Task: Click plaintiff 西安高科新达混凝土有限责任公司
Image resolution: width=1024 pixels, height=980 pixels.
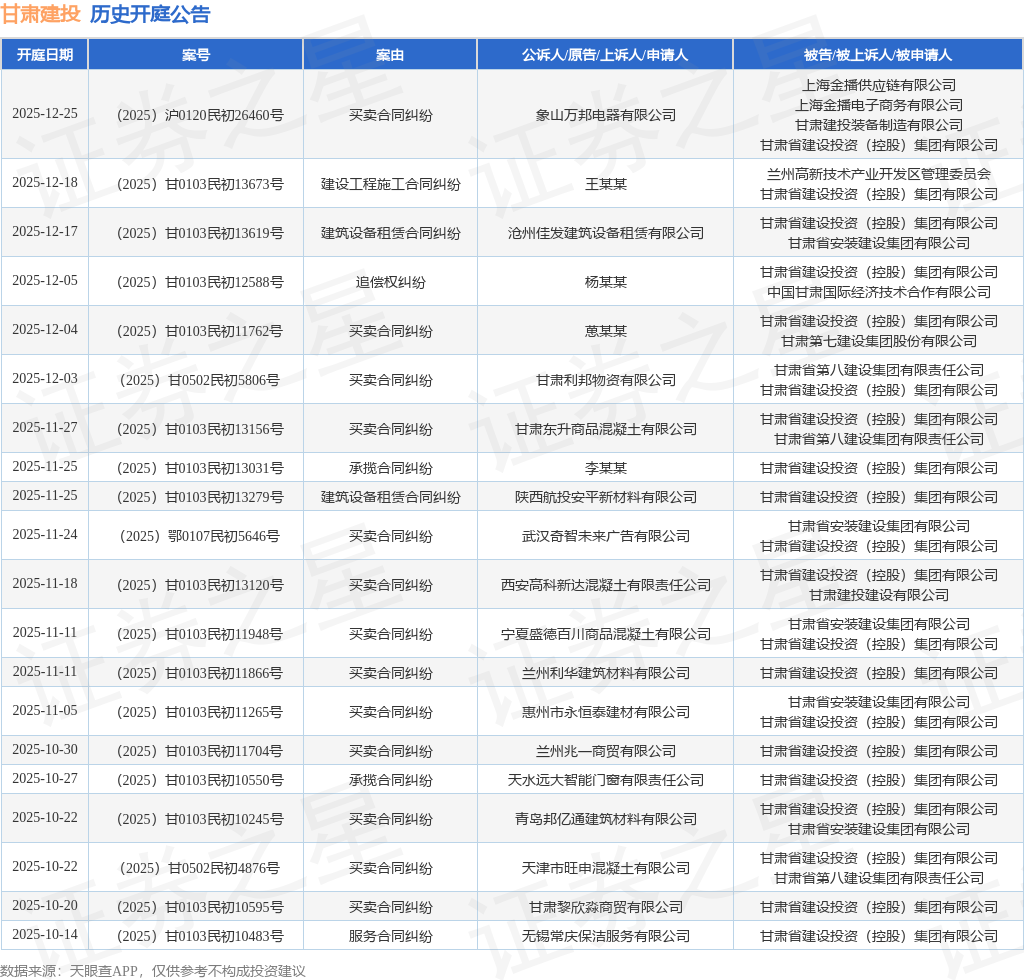Action: pyautogui.click(x=605, y=585)
